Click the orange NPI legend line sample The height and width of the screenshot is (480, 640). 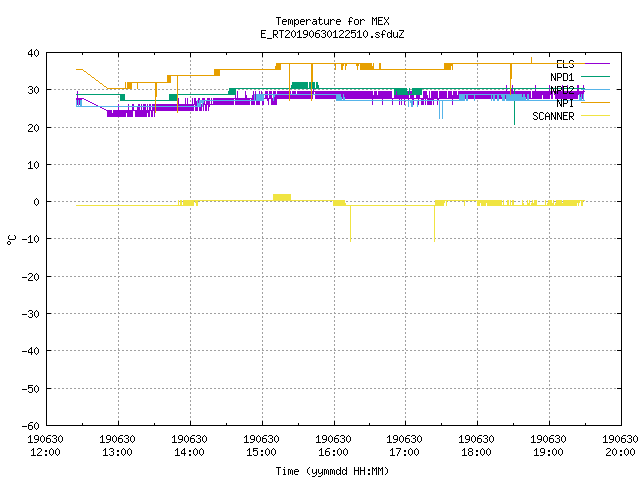click(595, 102)
